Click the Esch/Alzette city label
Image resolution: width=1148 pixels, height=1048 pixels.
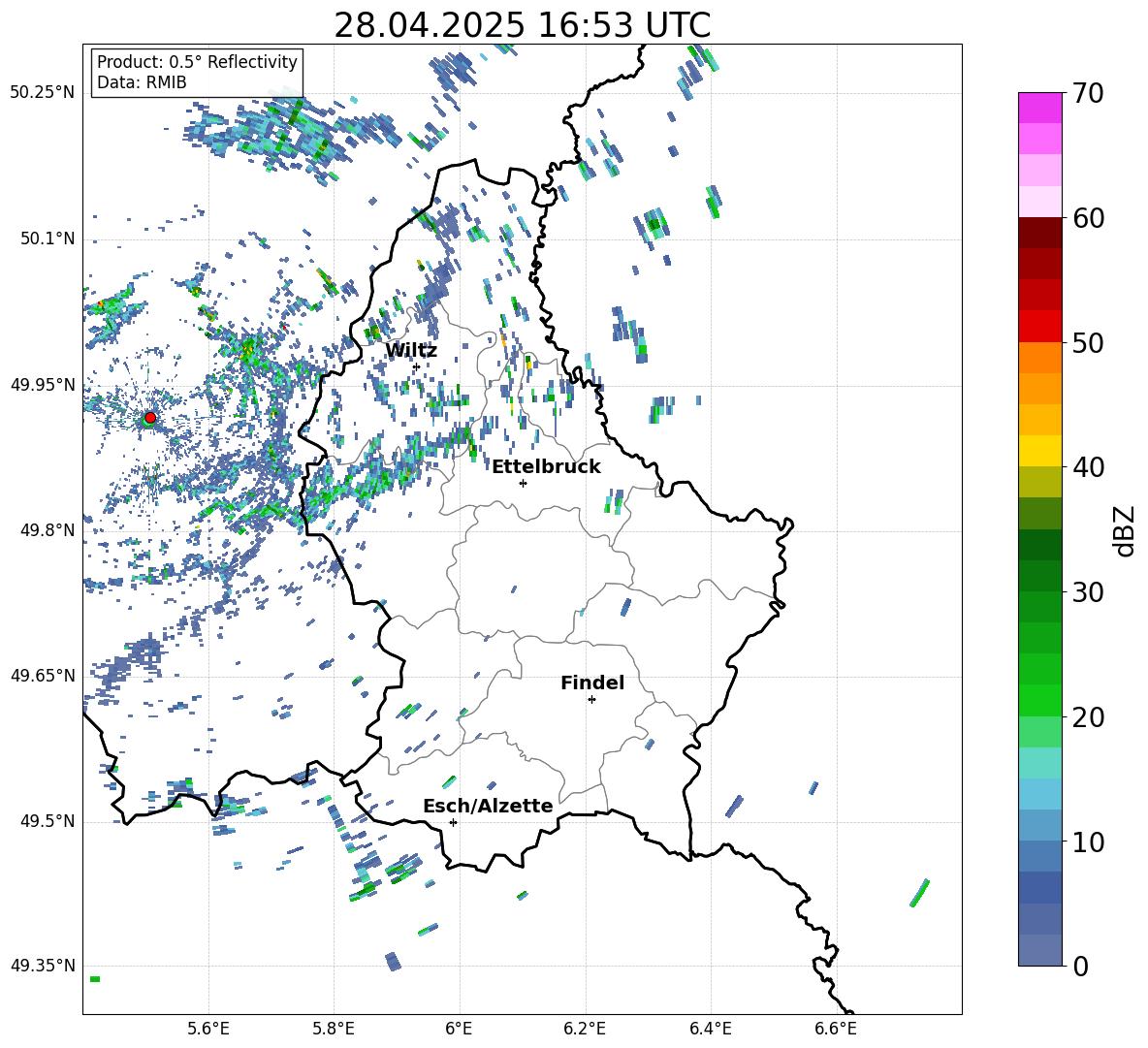coord(488,806)
